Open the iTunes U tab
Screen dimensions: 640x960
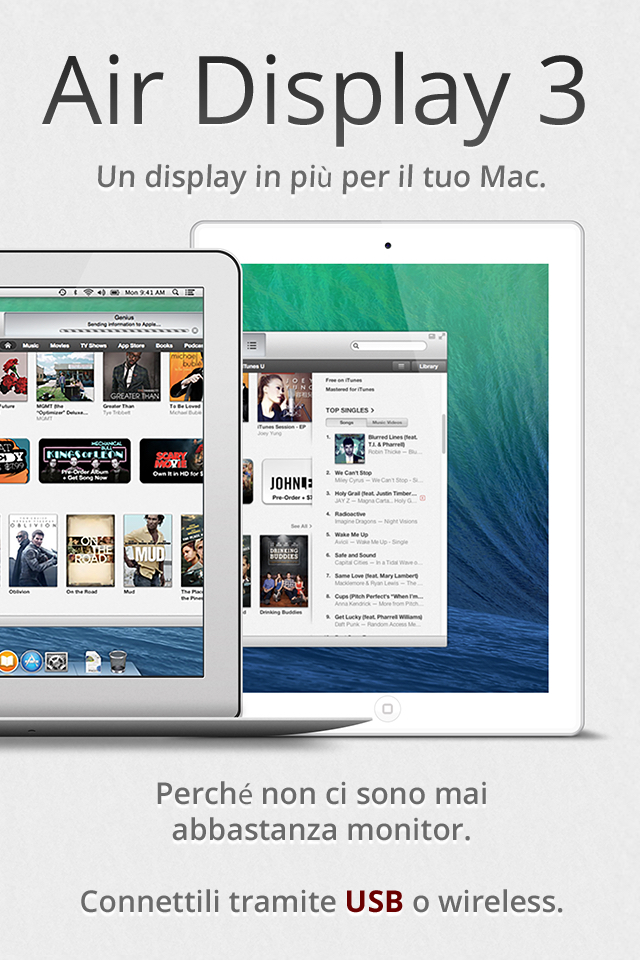[x=254, y=366]
